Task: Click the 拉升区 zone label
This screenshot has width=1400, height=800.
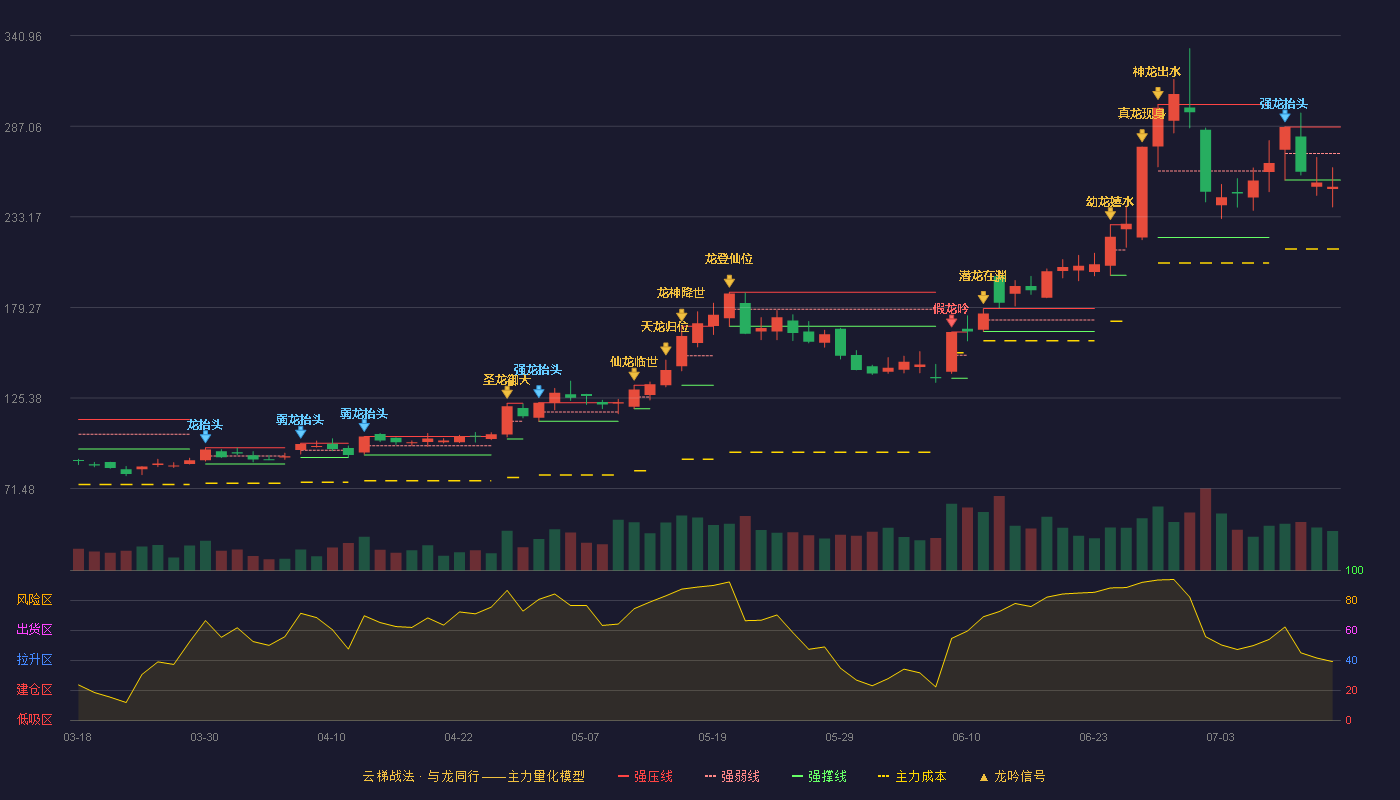Action: pos(35,660)
